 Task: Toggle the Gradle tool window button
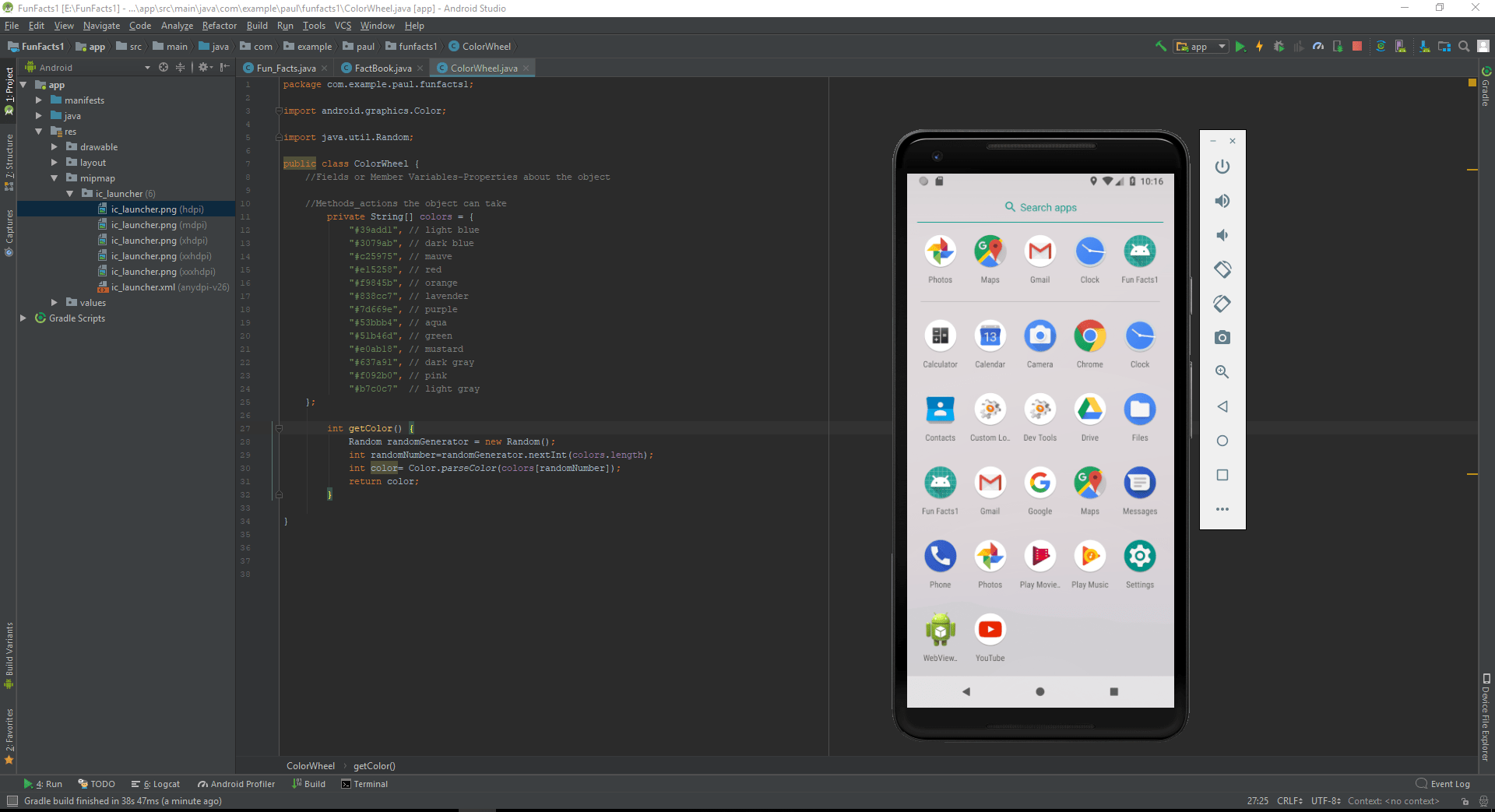[1486, 86]
